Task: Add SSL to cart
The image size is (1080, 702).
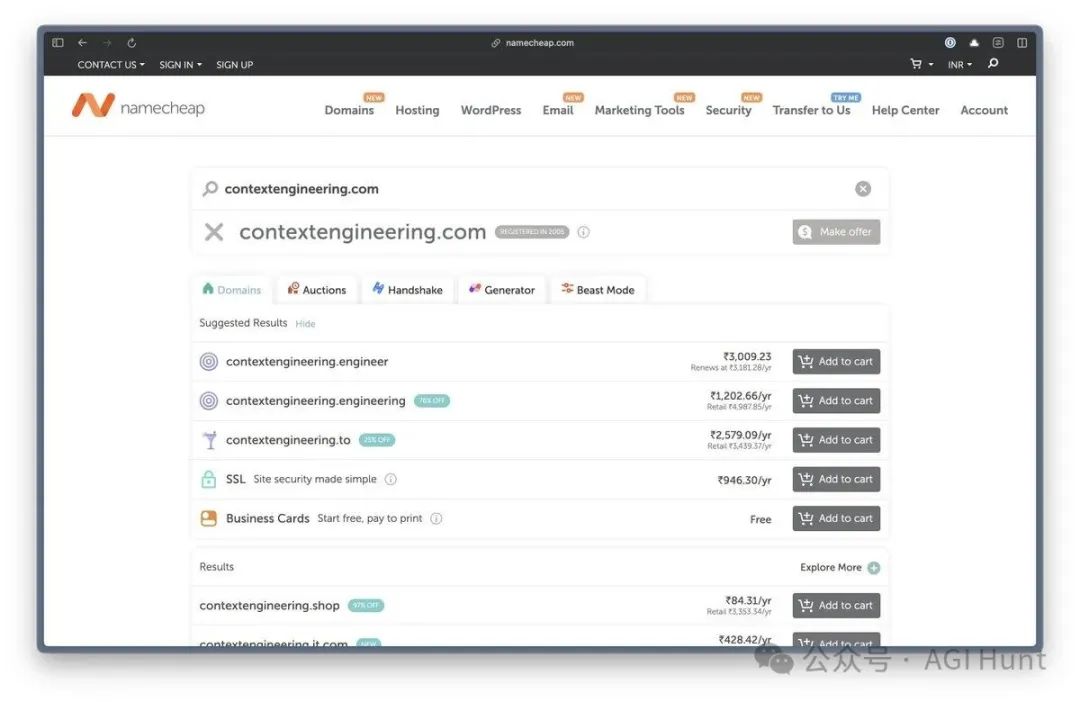Action: point(836,479)
